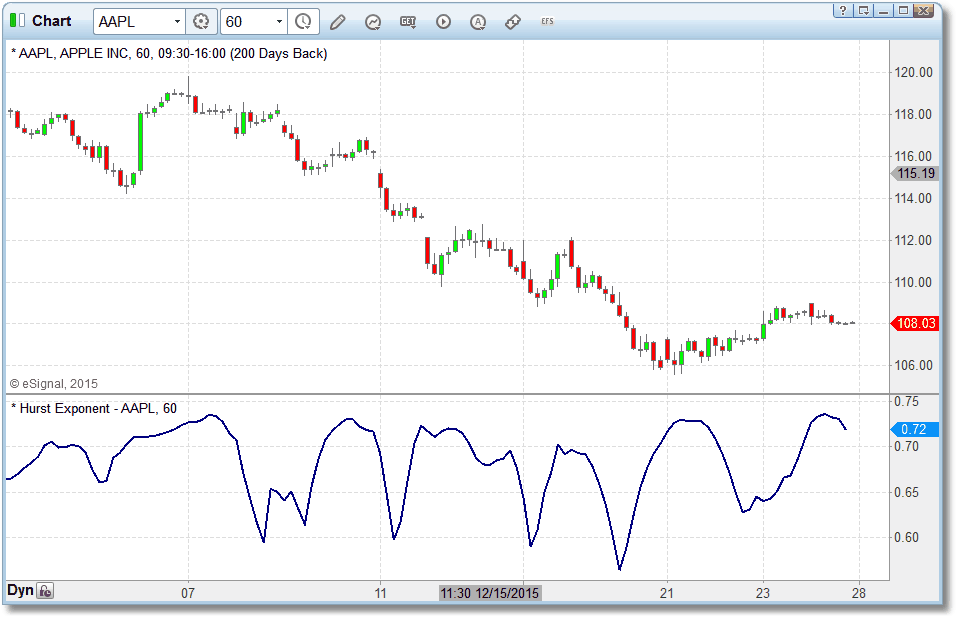Click the 118.00 price scale label
Viewport: 957px width, 619px height.
914,114
